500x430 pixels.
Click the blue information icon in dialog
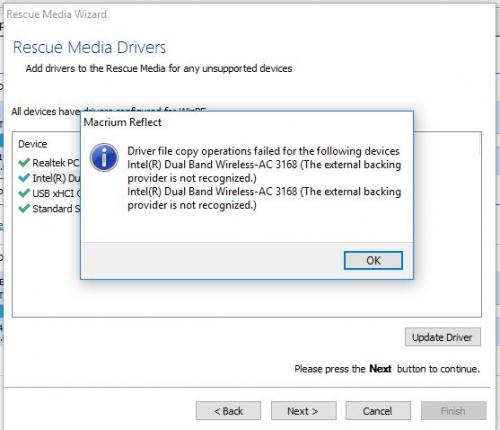pyautogui.click(x=104, y=157)
